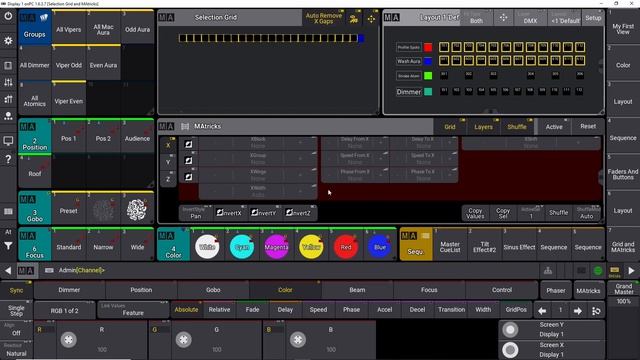
Task: Click the display monitor icon in sidebar
Action: (8, 141)
